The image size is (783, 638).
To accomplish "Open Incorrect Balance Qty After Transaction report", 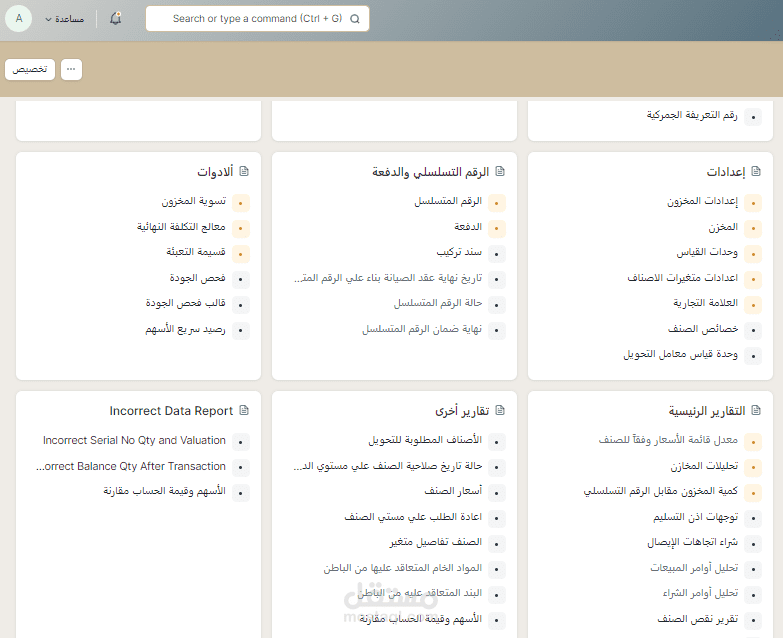I will [131, 466].
